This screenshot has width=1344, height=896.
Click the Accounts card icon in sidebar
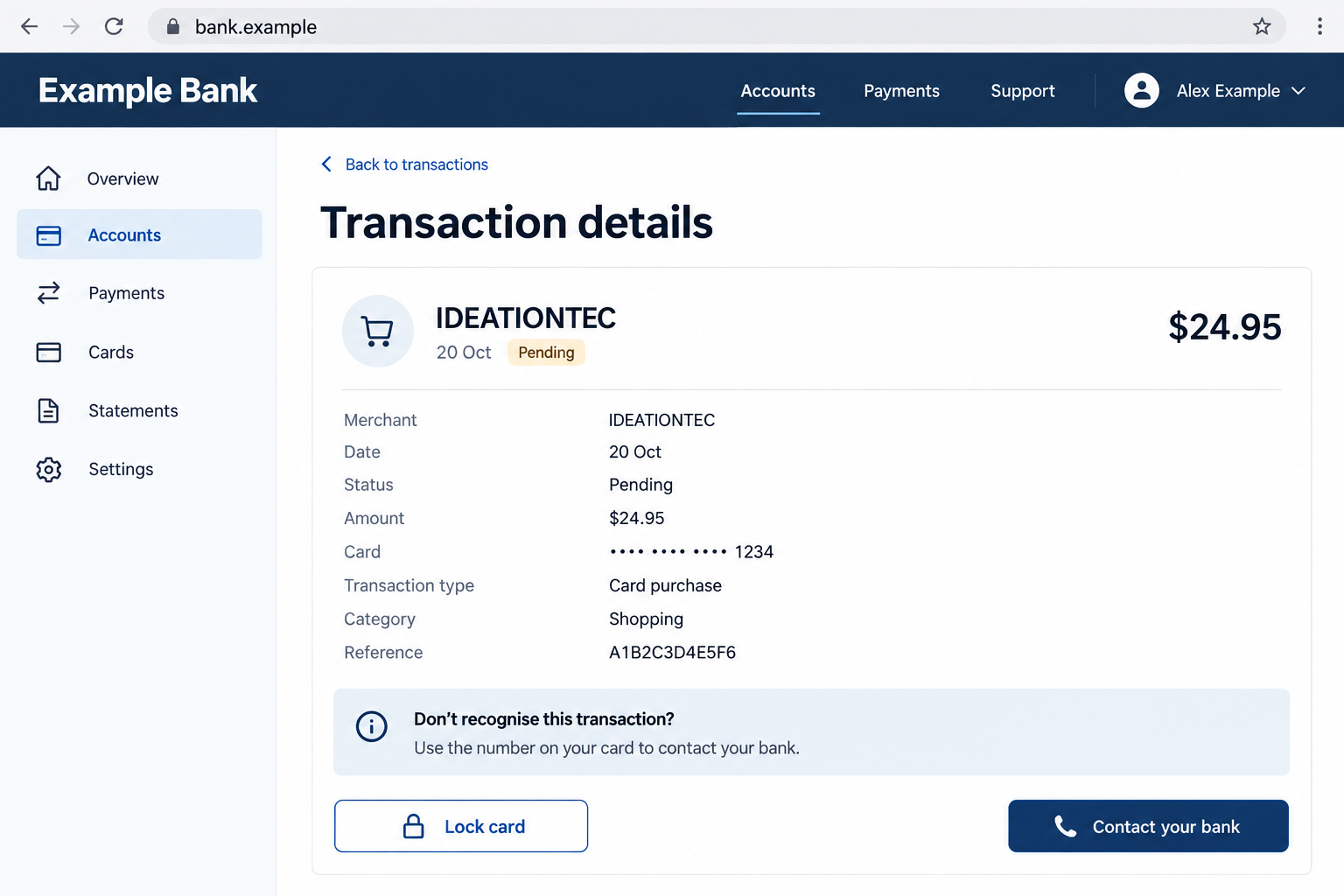coord(48,235)
